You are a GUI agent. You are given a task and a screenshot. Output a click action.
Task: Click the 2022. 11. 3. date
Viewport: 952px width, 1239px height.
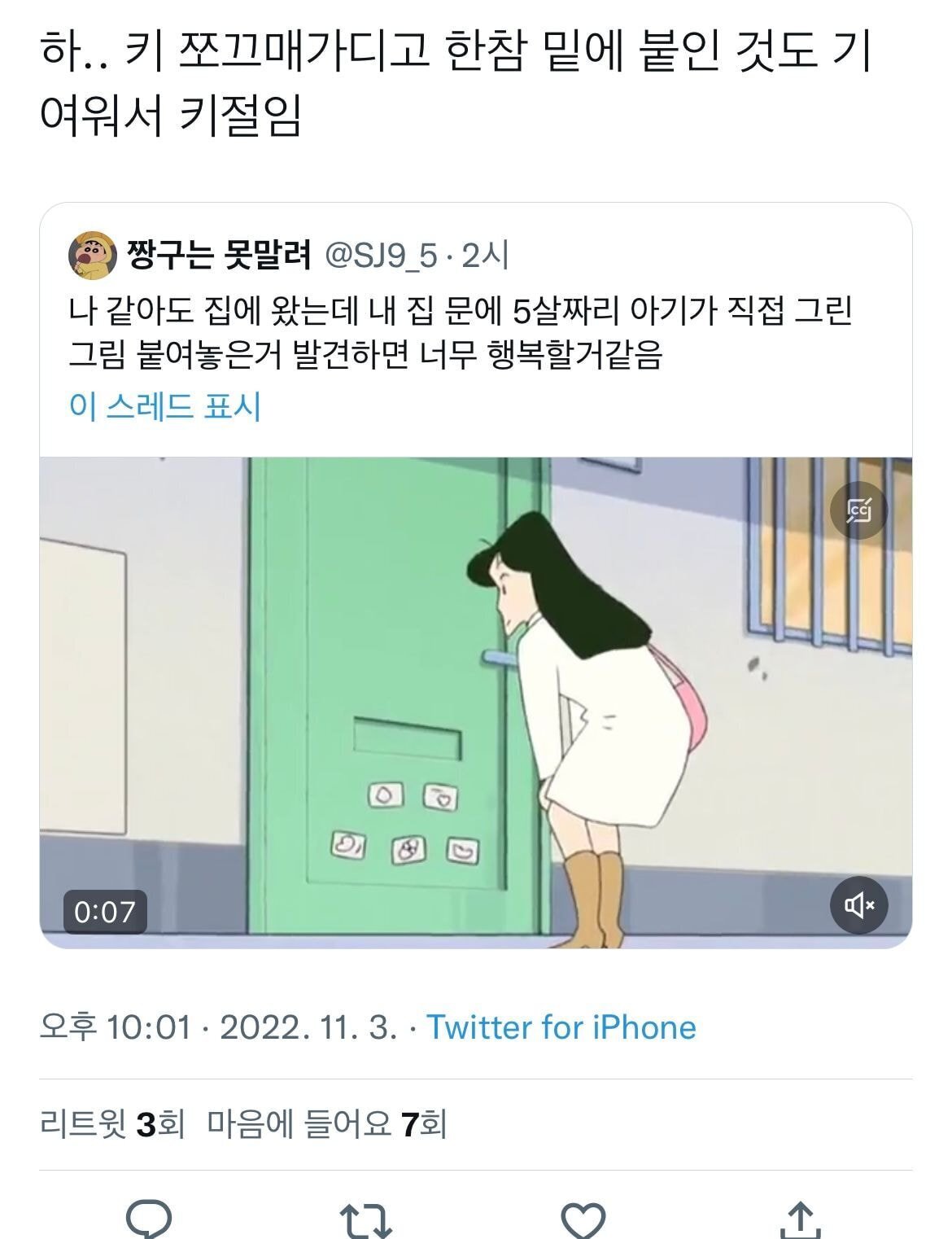309,1027
